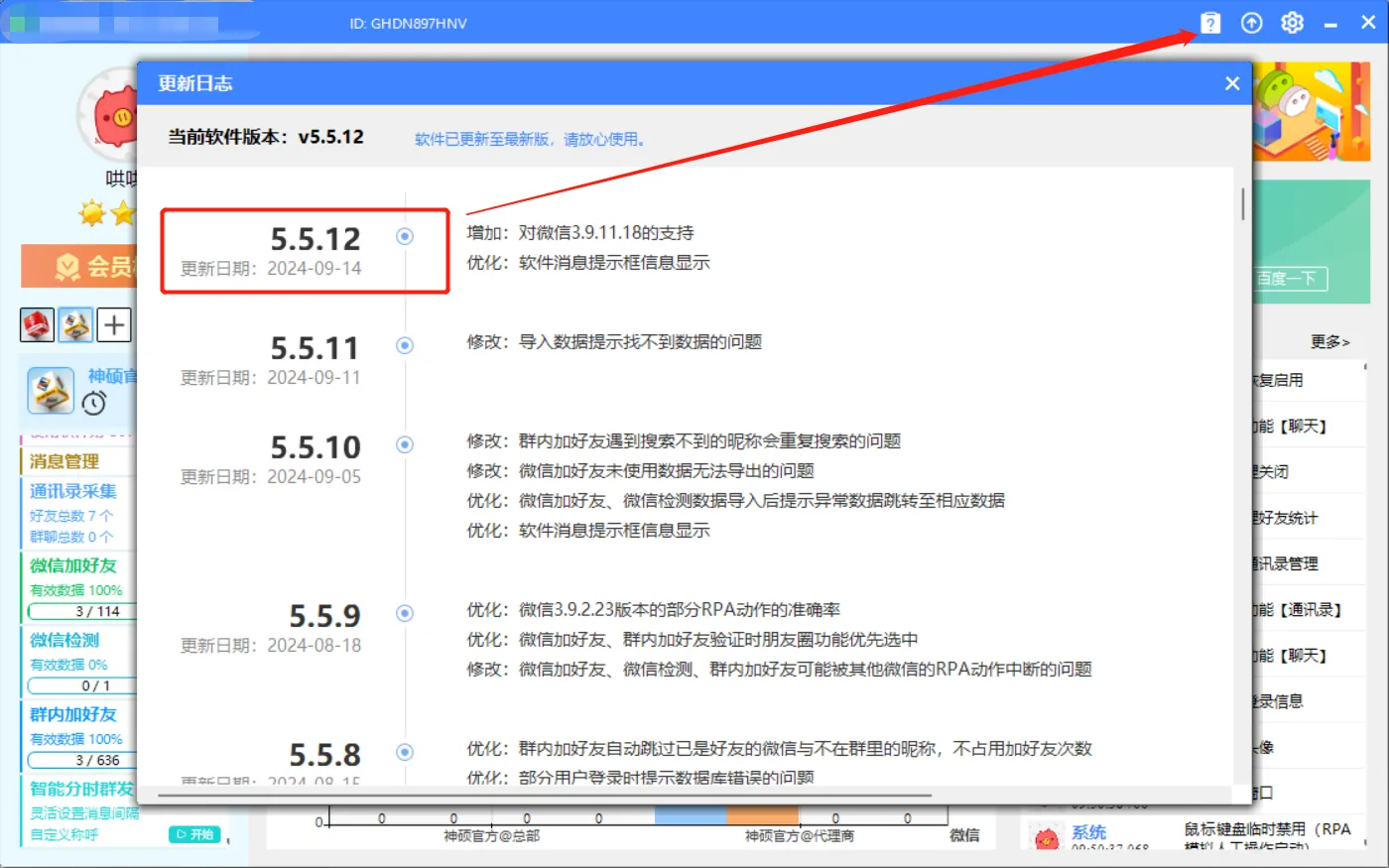The height and width of the screenshot is (868, 1389).
Task: Click 更新日志 dialog title
Action: (x=195, y=83)
